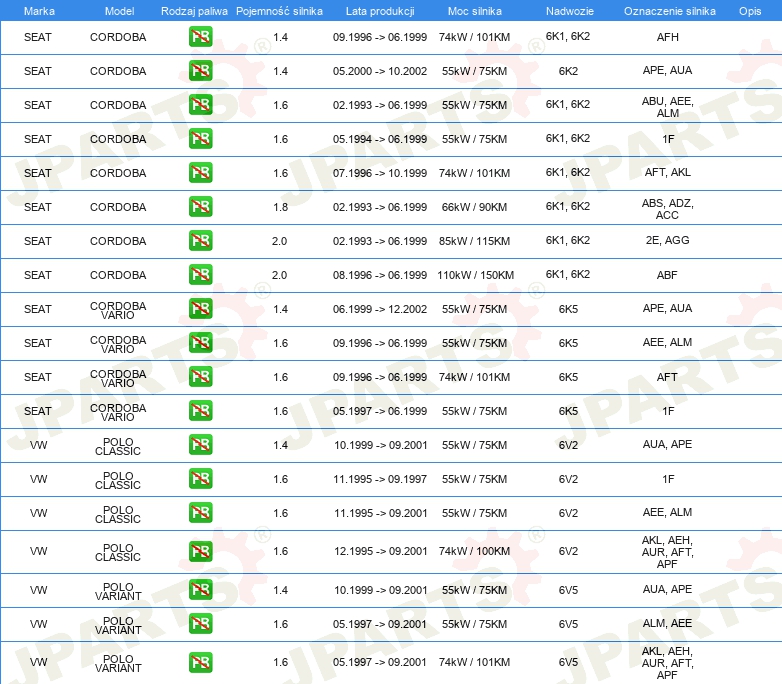Select the 110kW / 150KM power cell

pos(475,275)
